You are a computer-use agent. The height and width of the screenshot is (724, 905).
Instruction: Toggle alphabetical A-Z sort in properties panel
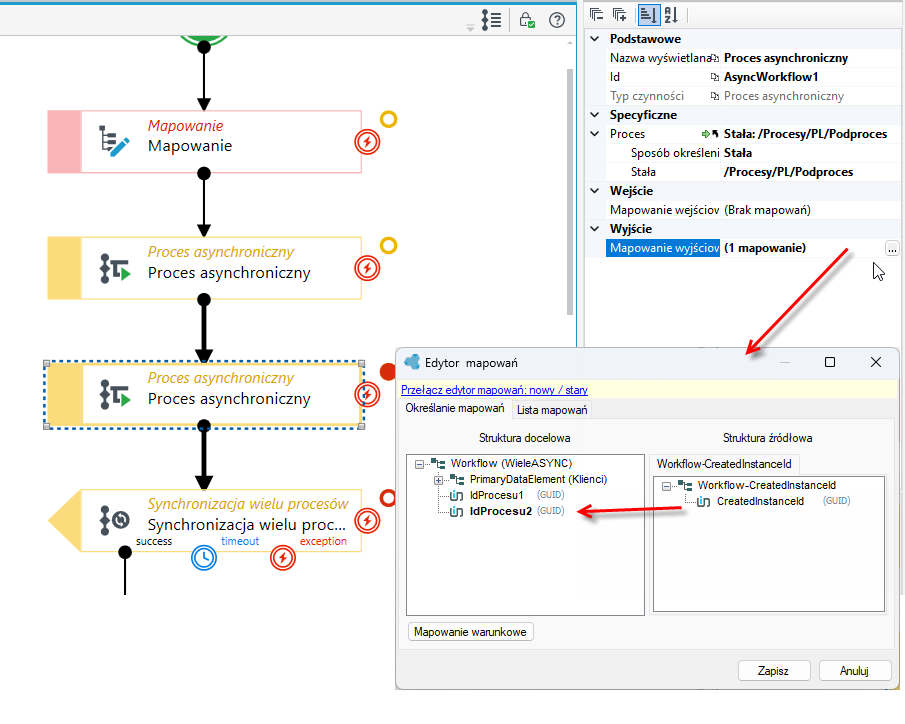[671, 14]
